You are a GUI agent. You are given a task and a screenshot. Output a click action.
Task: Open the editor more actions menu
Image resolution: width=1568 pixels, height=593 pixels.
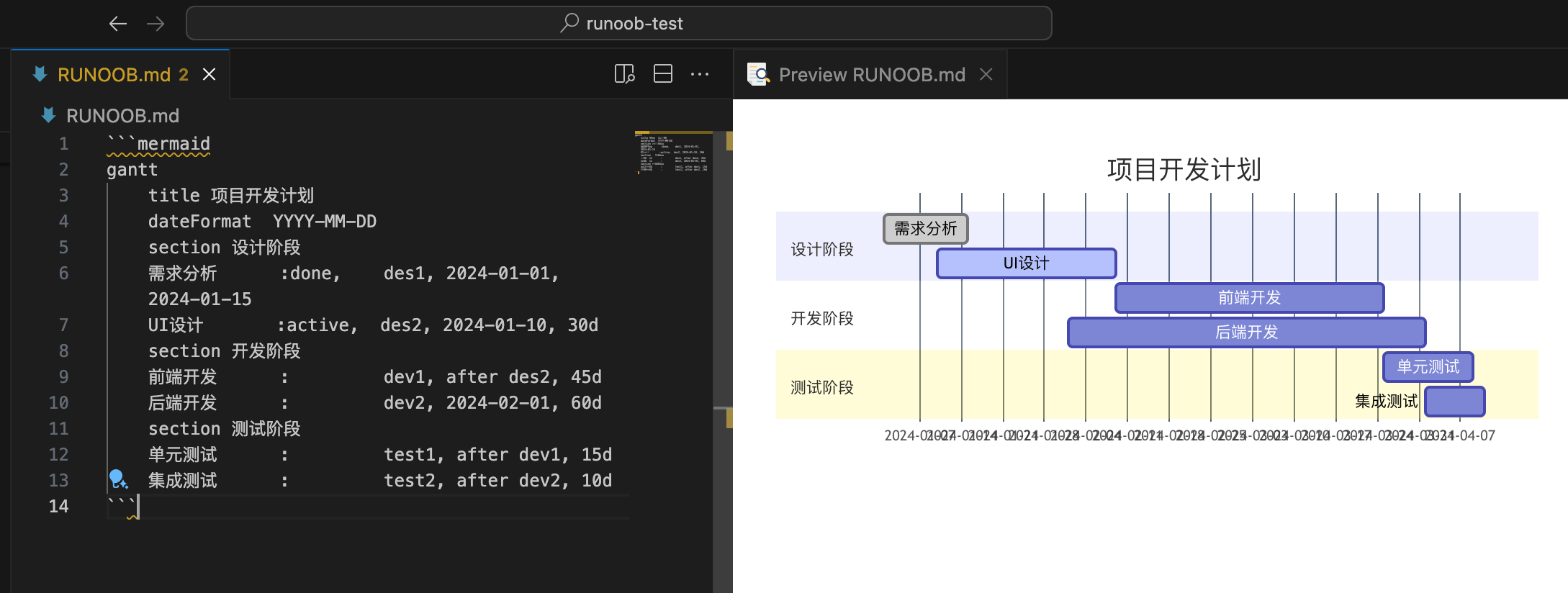pos(700,74)
